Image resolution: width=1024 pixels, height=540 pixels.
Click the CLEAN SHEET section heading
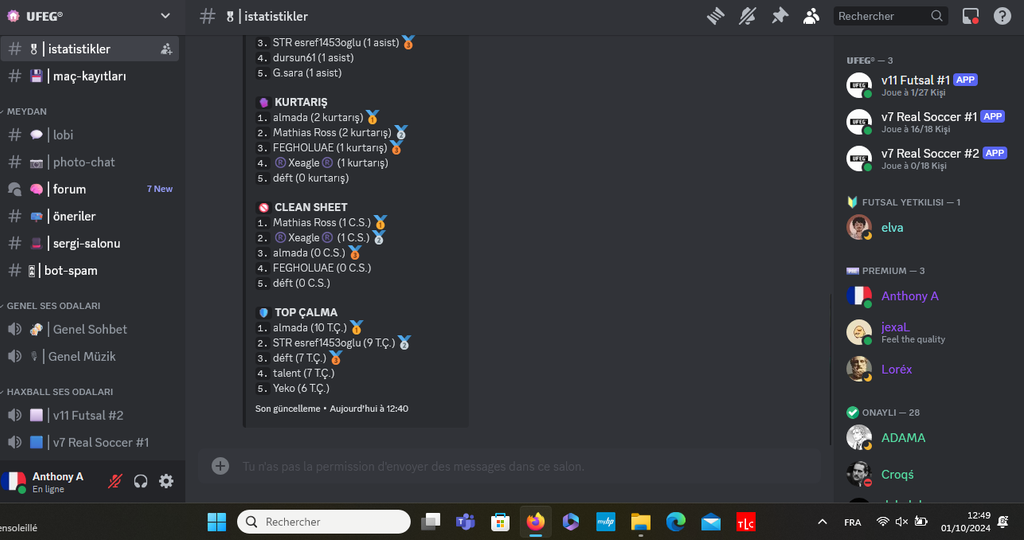pos(311,208)
